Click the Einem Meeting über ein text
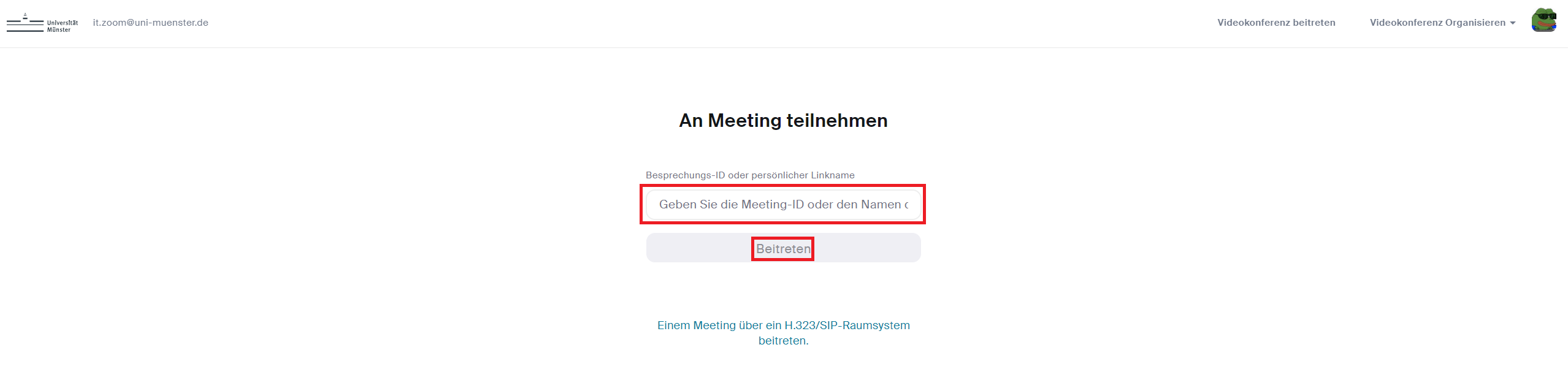The height and width of the screenshot is (369, 1568). (719, 325)
